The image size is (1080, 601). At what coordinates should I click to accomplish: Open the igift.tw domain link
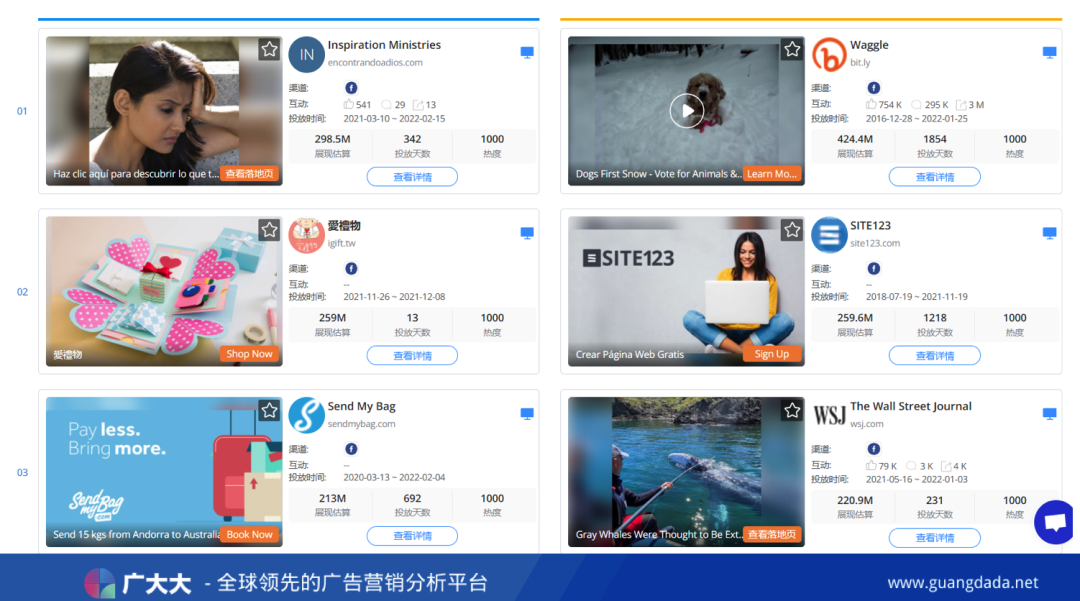[342, 243]
